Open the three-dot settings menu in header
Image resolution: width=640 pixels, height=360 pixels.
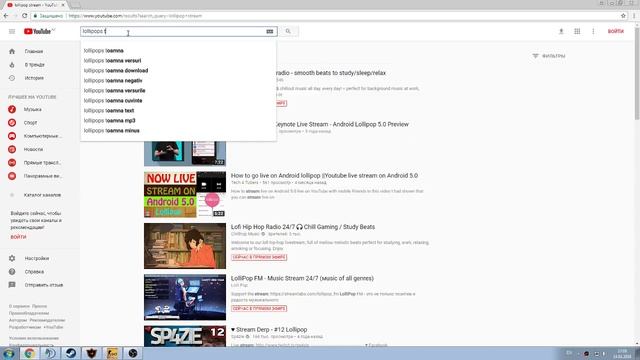point(593,31)
